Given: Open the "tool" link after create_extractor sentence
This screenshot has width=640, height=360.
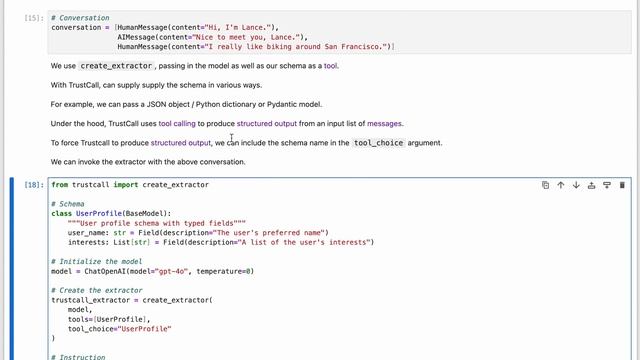Looking at the screenshot, I should click(331, 66).
